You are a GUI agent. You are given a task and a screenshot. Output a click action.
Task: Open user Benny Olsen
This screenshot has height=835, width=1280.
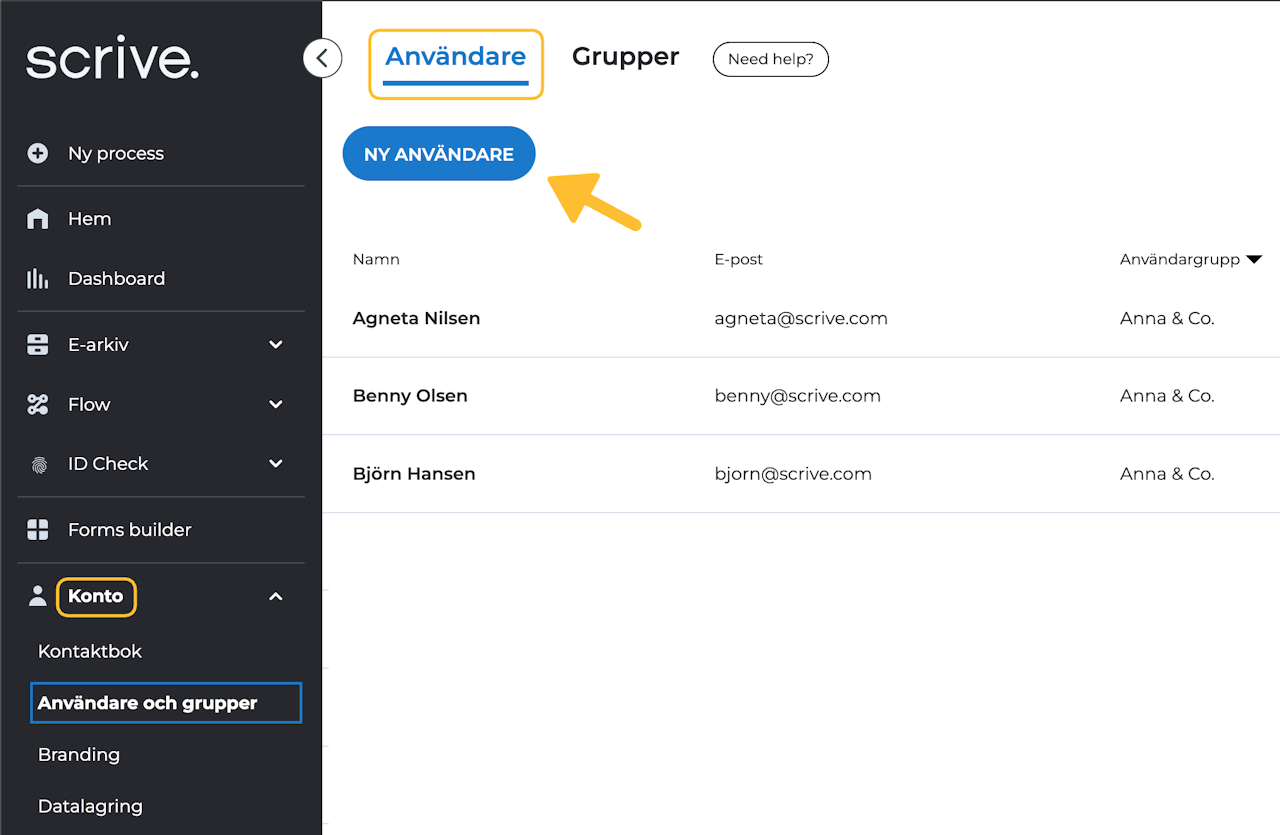coord(410,396)
